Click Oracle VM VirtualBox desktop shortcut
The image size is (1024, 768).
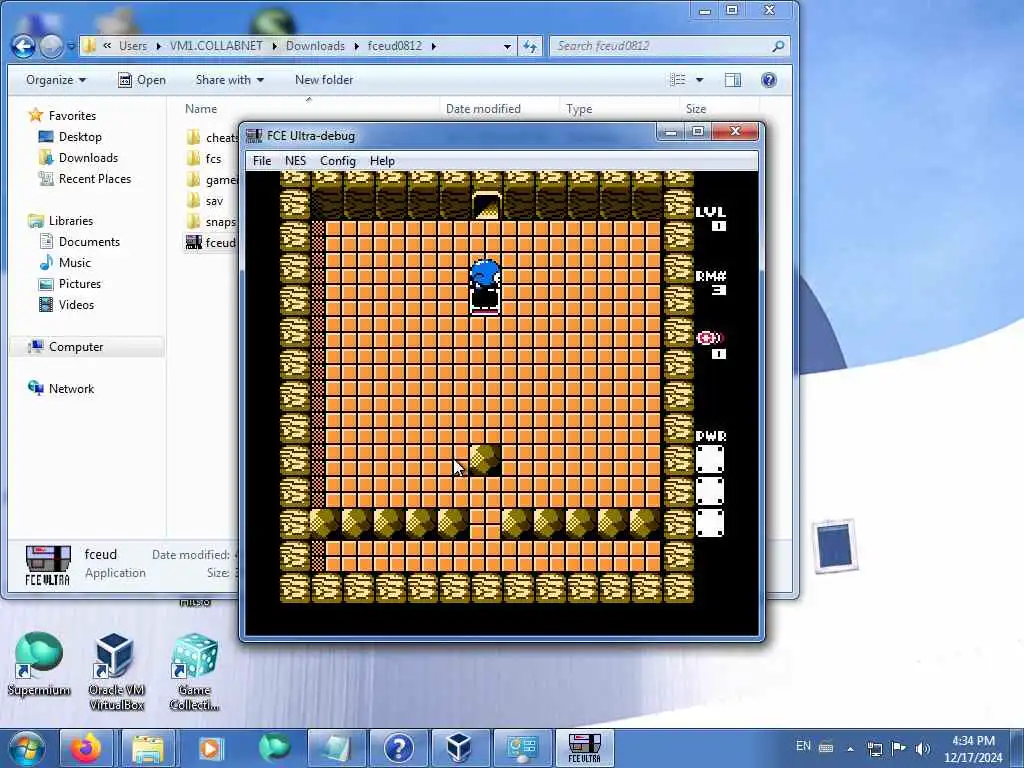[x=116, y=671]
